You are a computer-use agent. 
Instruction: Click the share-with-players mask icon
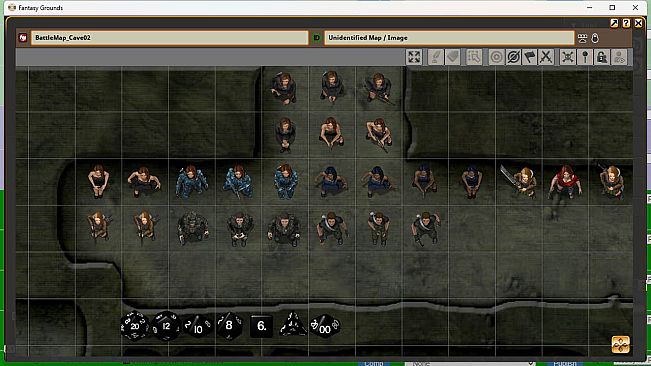(582, 38)
